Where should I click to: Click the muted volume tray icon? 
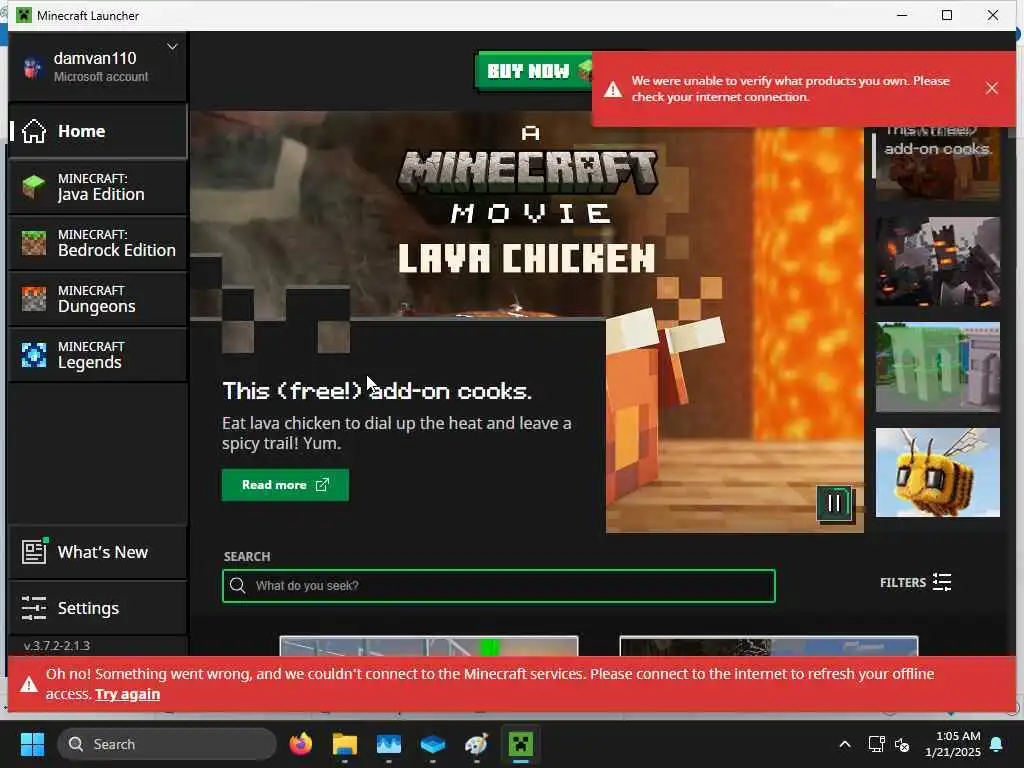click(x=902, y=744)
